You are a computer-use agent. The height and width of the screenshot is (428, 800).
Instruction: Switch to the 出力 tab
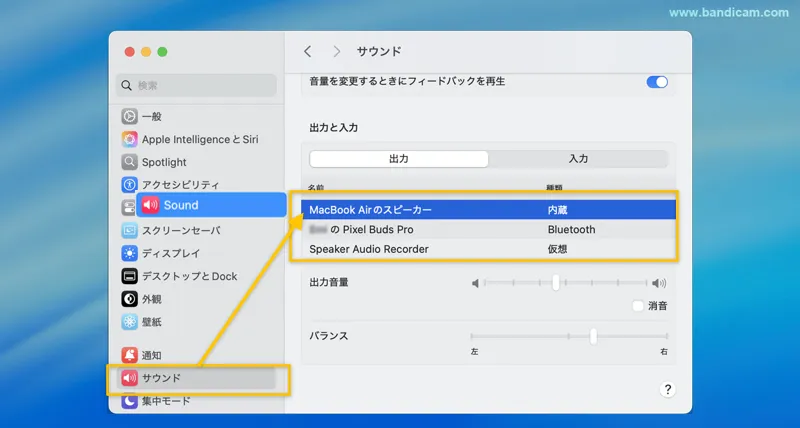coord(399,159)
